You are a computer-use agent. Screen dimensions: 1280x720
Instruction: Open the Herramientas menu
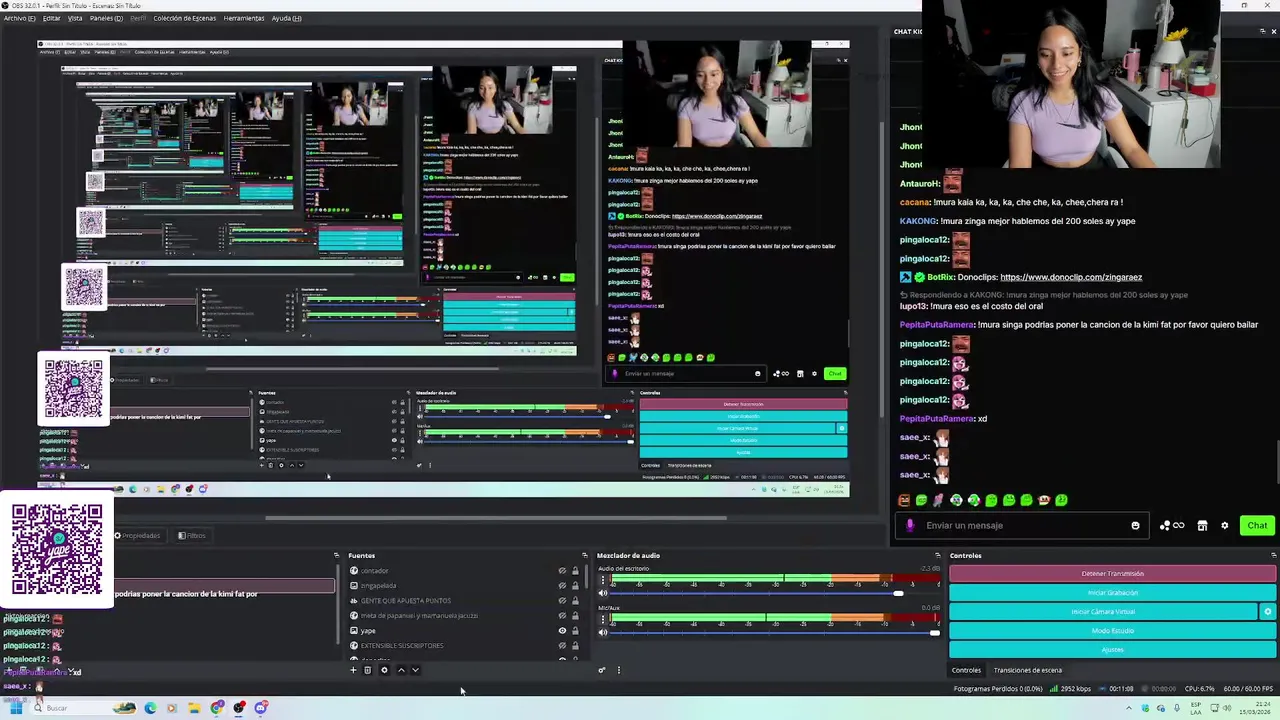[244, 18]
